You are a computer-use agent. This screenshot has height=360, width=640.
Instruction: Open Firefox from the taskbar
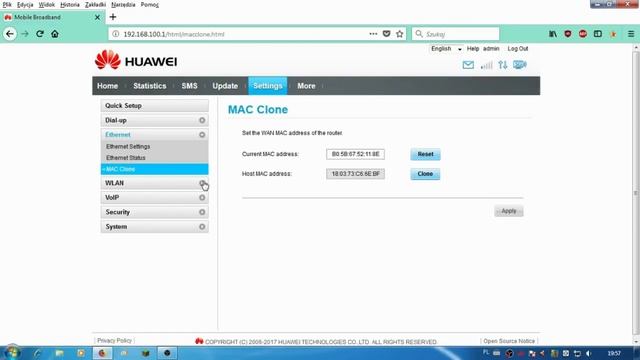click(x=102, y=353)
